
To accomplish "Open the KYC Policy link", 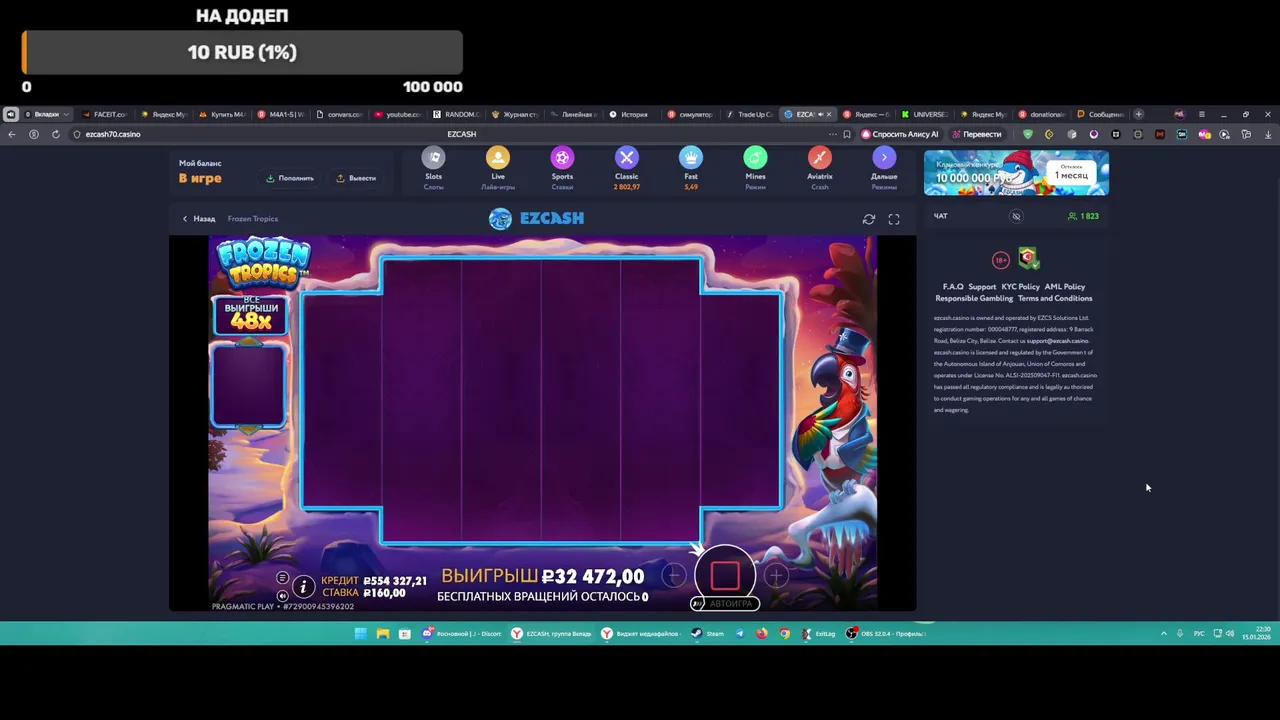I will click(x=1021, y=287).
